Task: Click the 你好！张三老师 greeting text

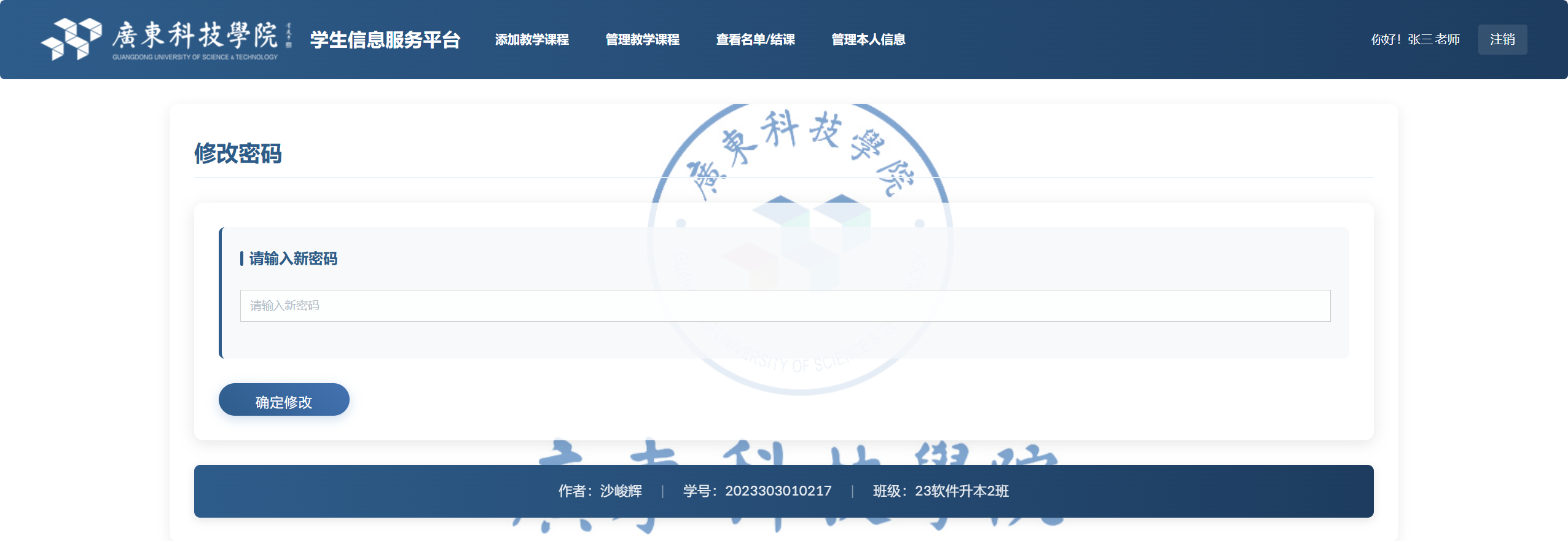Action: click(1415, 40)
